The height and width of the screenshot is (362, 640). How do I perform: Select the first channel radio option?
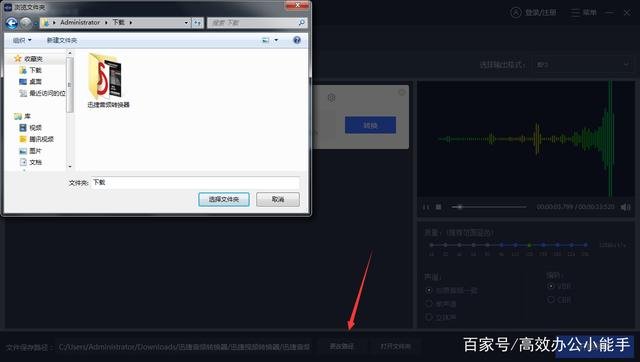point(429,290)
